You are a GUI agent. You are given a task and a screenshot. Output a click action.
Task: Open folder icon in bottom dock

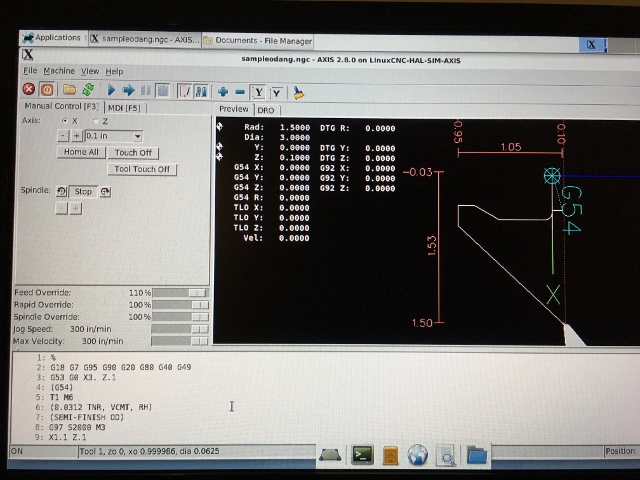coord(477,455)
